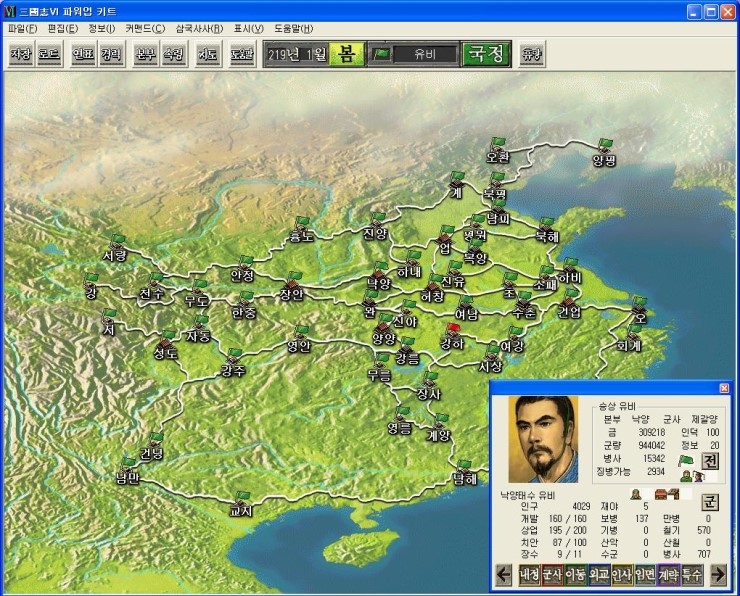The width and height of the screenshot is (740, 596).
Task: Select the 남만 city marker
Action: click(x=128, y=471)
